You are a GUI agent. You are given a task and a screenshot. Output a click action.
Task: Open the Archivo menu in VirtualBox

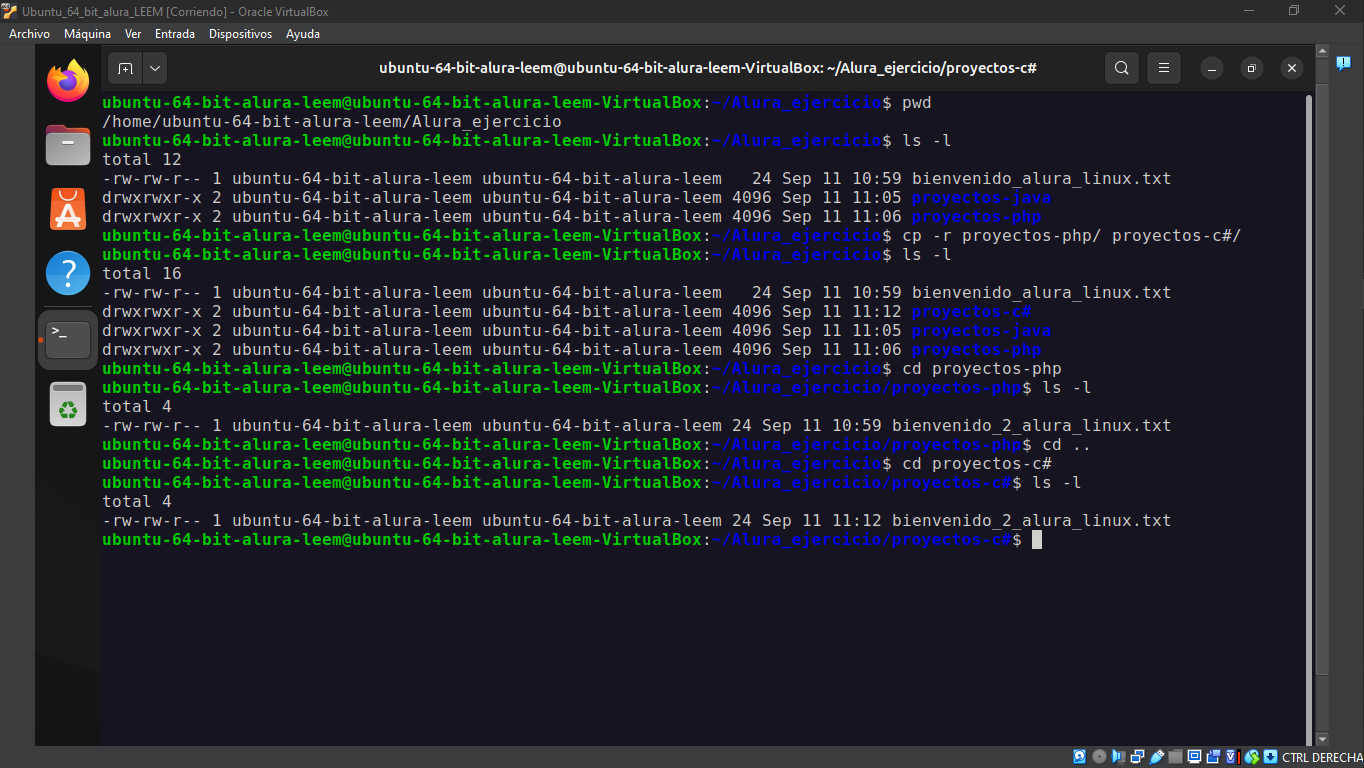point(29,33)
